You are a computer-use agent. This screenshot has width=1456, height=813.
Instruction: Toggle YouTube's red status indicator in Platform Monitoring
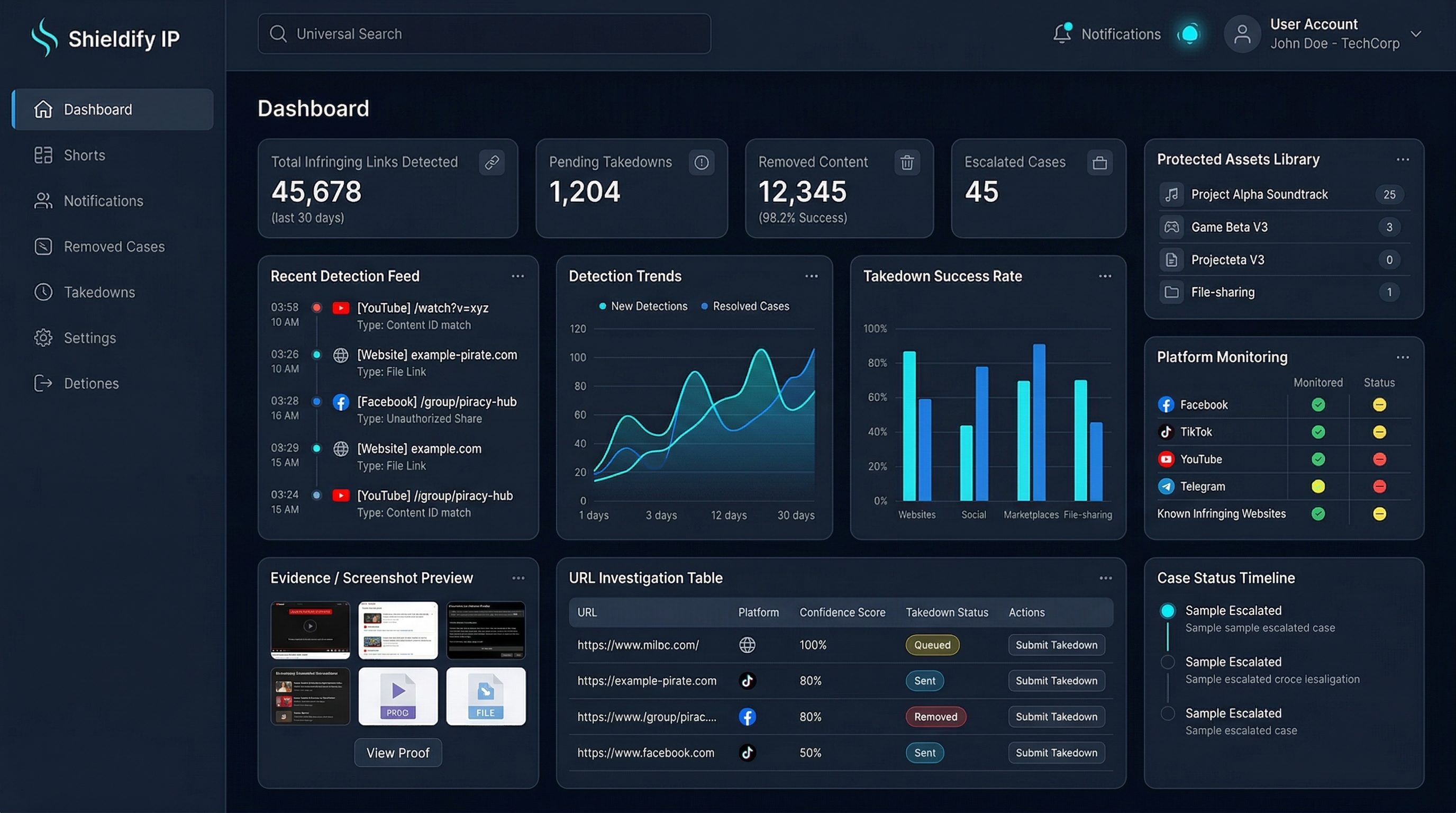(1379, 459)
